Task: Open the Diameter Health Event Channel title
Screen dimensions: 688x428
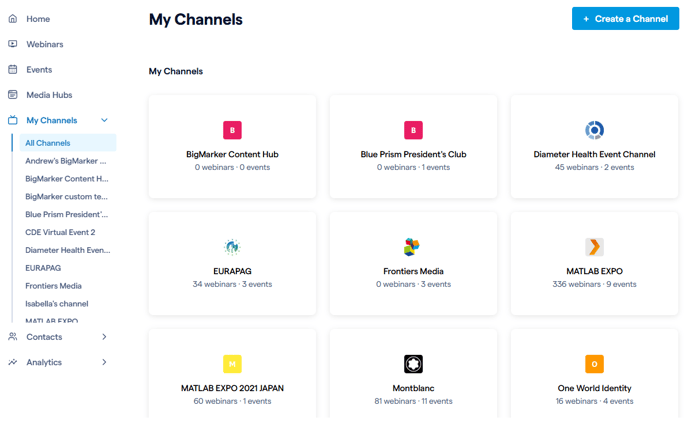Action: pyautogui.click(x=595, y=154)
